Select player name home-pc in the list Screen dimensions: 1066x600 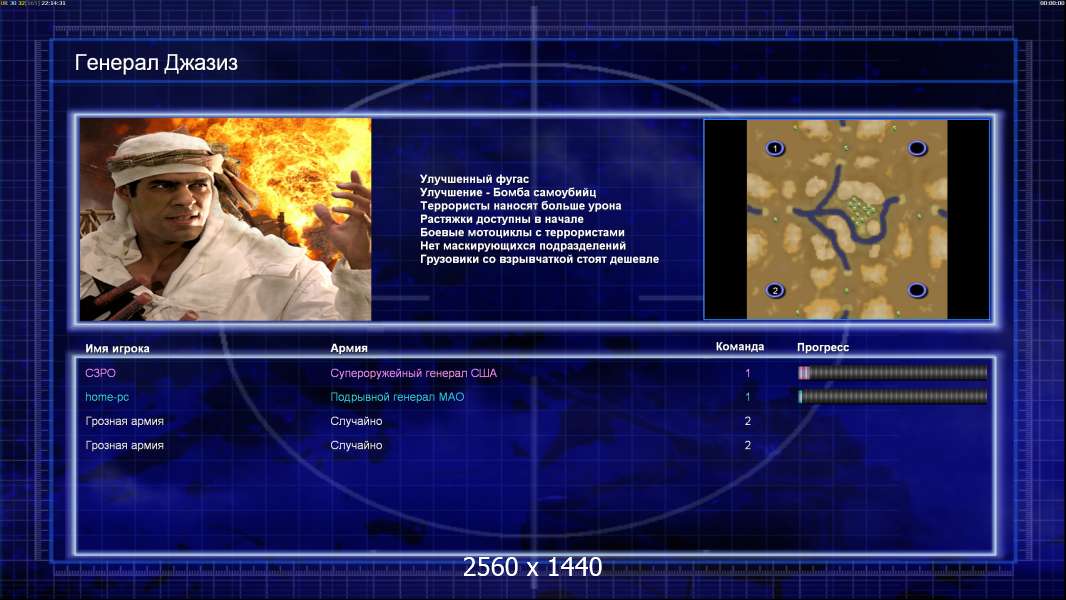tap(107, 397)
